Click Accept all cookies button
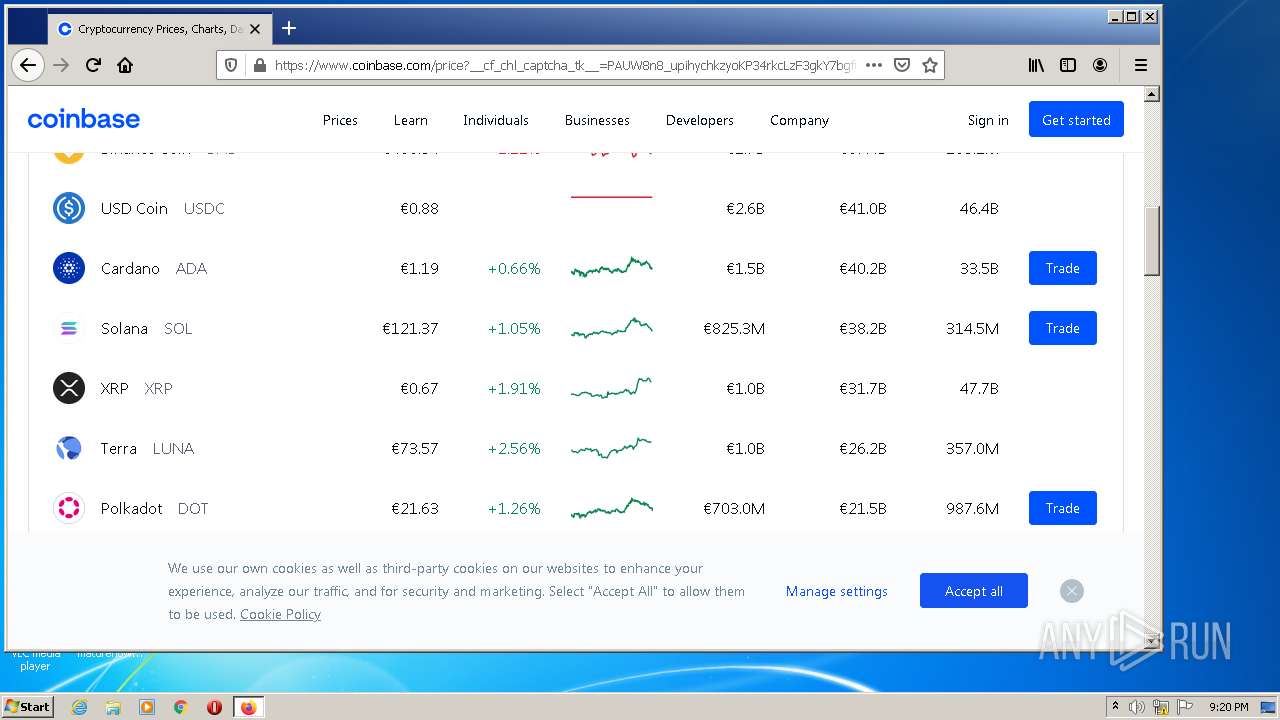The image size is (1280, 720). (x=974, y=591)
